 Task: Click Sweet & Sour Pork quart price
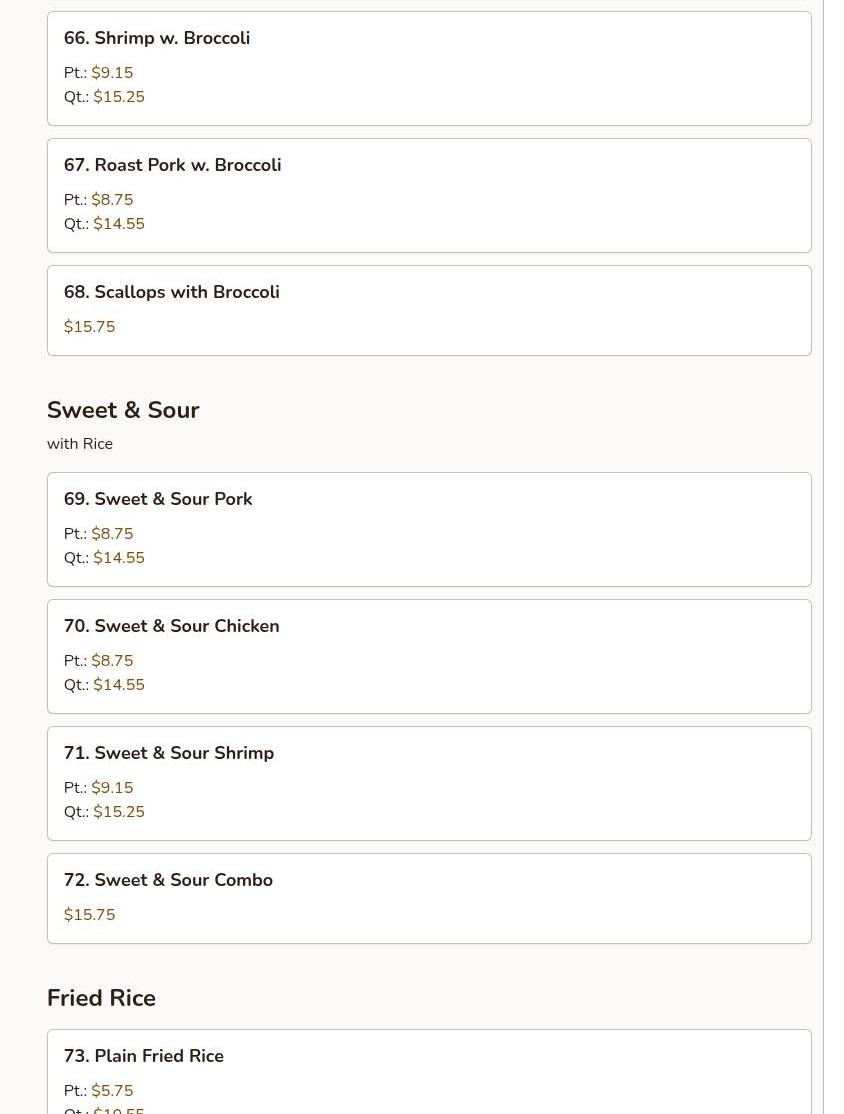119,558
